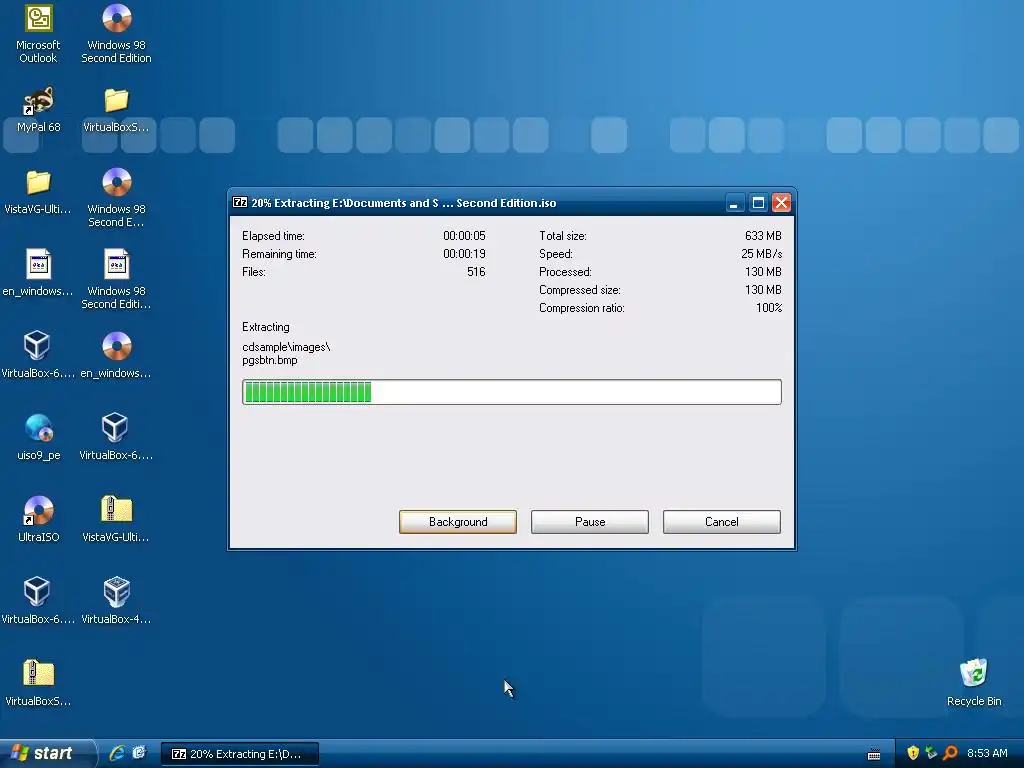This screenshot has width=1024, height=768.
Task: Click the Total size value 633 MB
Action: point(763,236)
